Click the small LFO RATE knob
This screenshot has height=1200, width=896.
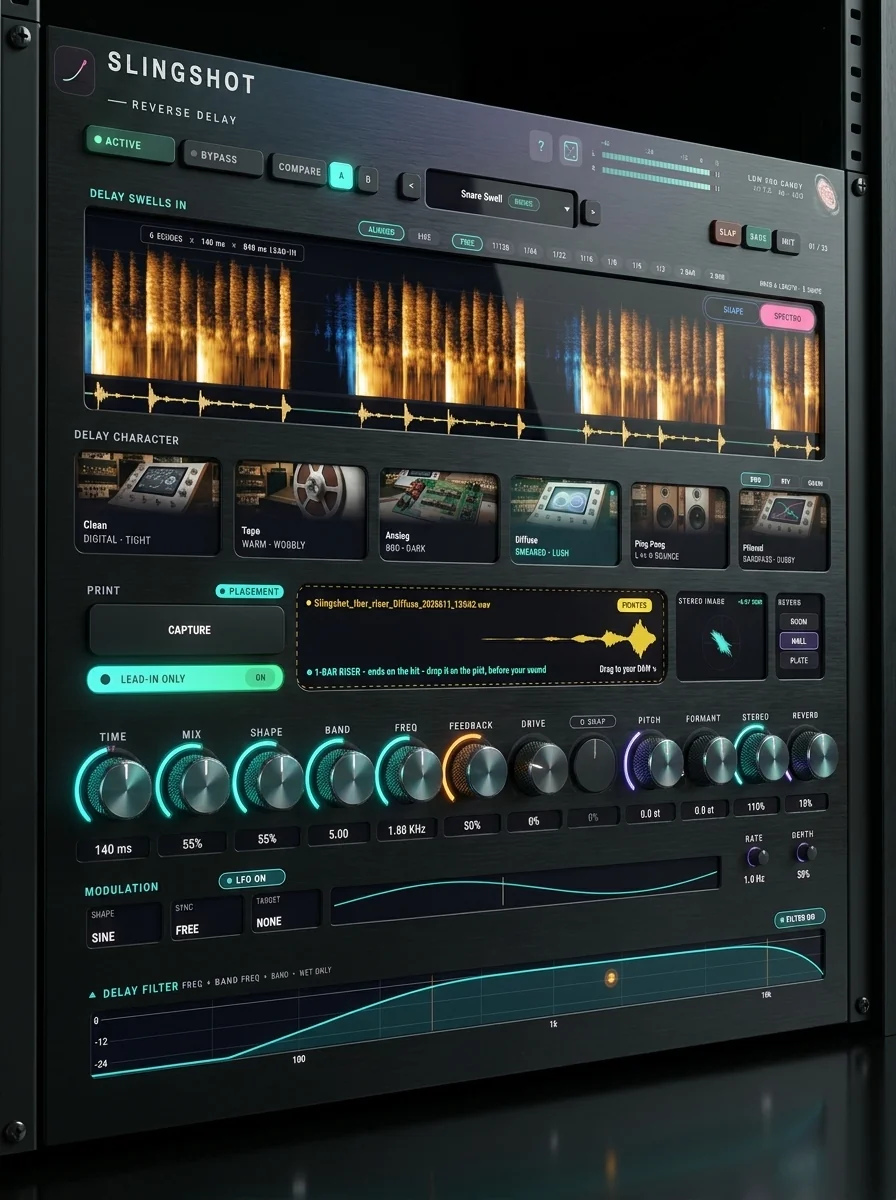pyautogui.click(x=757, y=857)
